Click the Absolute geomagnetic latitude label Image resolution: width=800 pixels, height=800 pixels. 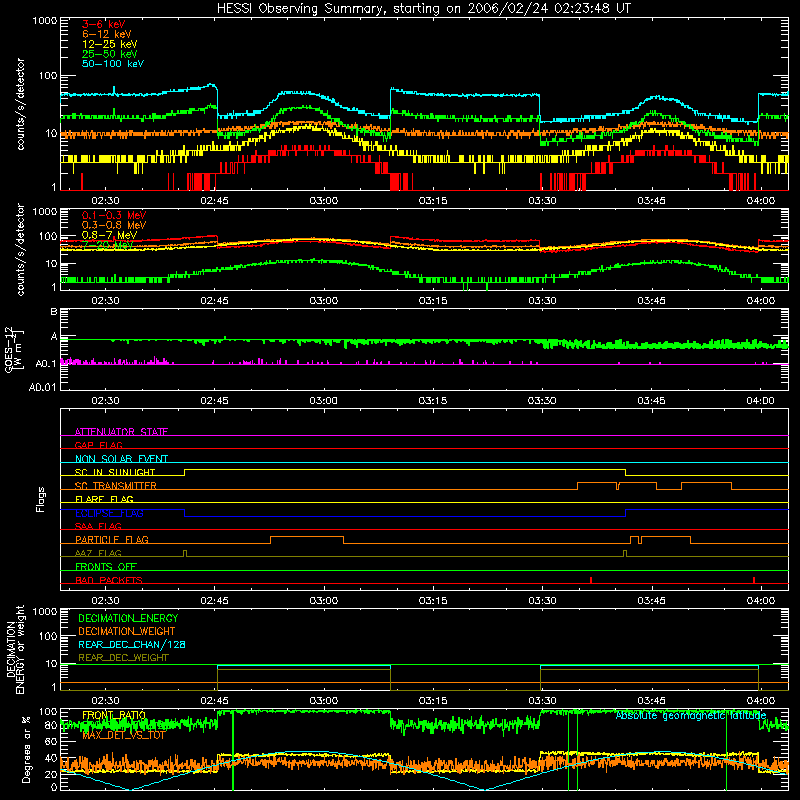coord(691,715)
